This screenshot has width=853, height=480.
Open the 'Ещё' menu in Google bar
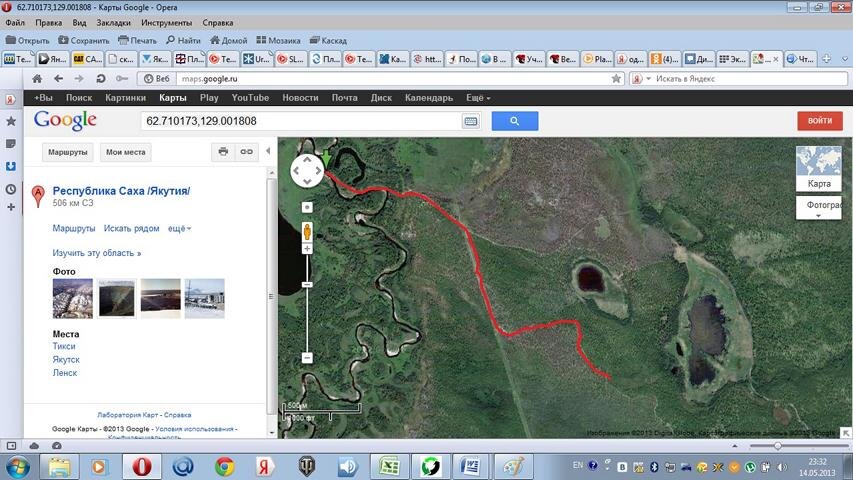tap(476, 98)
